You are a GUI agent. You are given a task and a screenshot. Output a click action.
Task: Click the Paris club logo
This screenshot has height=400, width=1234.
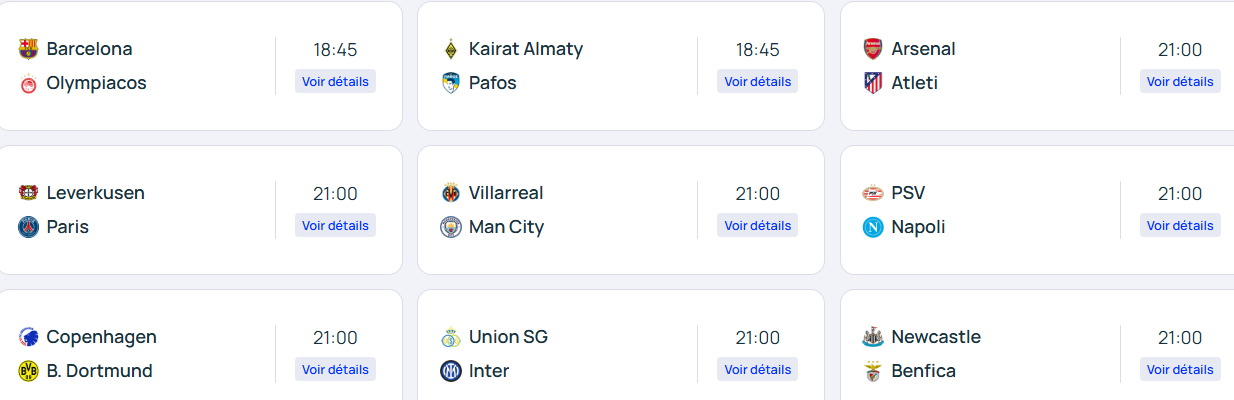click(x=28, y=227)
